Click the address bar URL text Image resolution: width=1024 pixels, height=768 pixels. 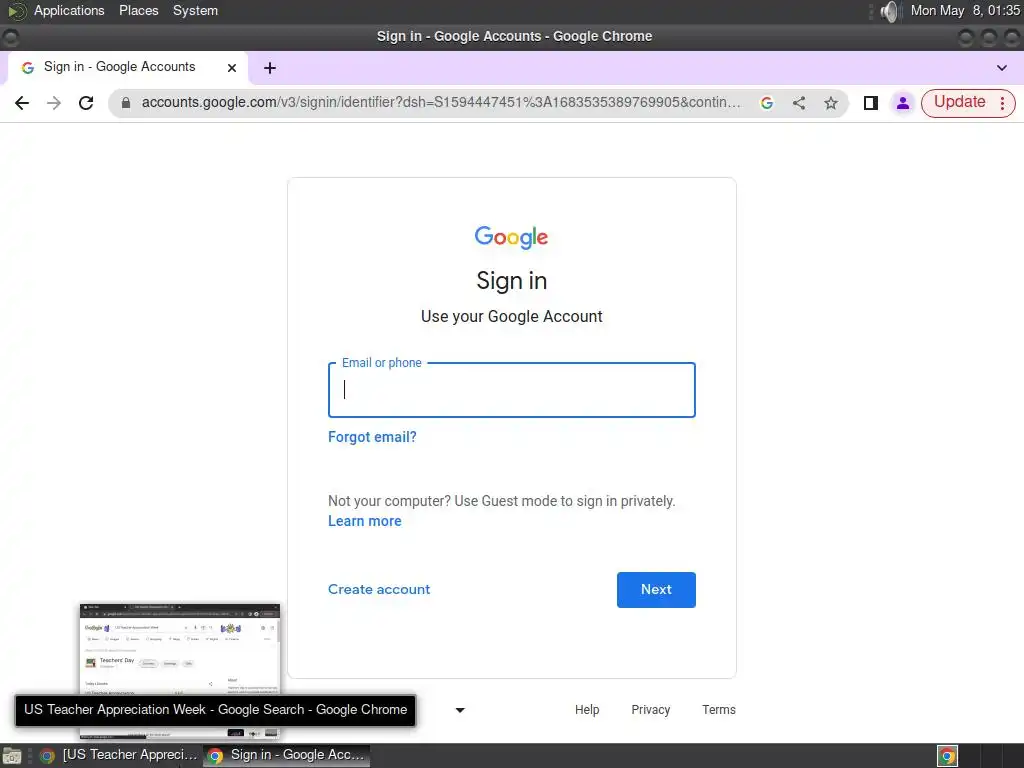tap(441, 103)
